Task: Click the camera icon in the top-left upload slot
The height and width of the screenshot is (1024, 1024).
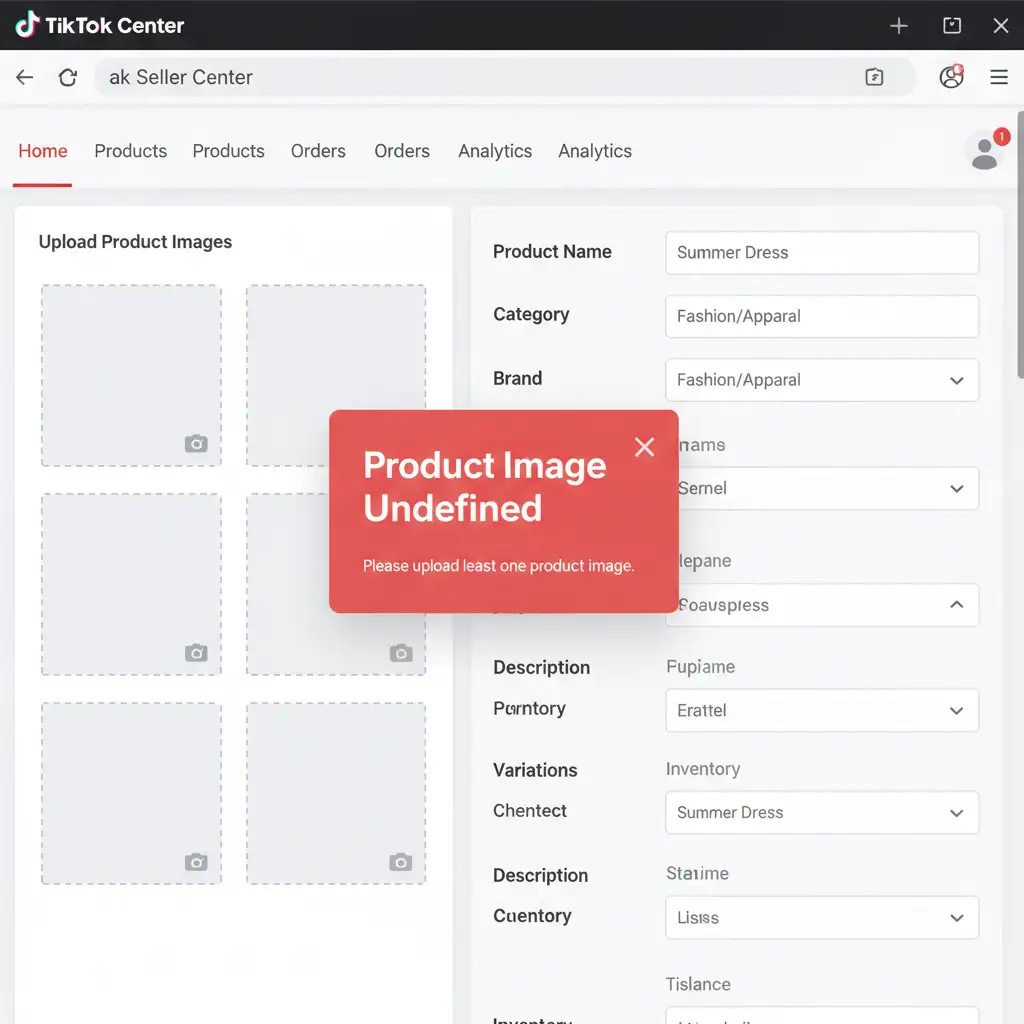Action: click(196, 444)
